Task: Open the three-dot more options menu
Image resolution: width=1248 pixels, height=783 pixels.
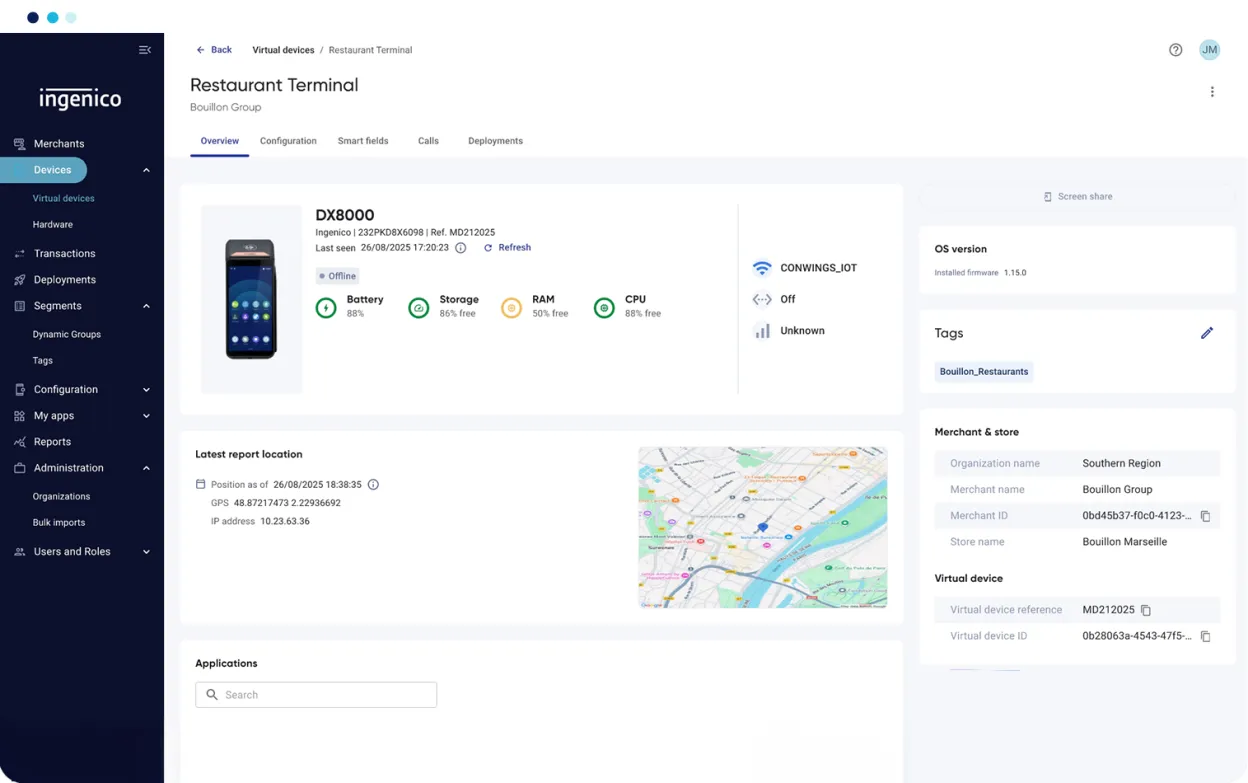Action: [1212, 92]
